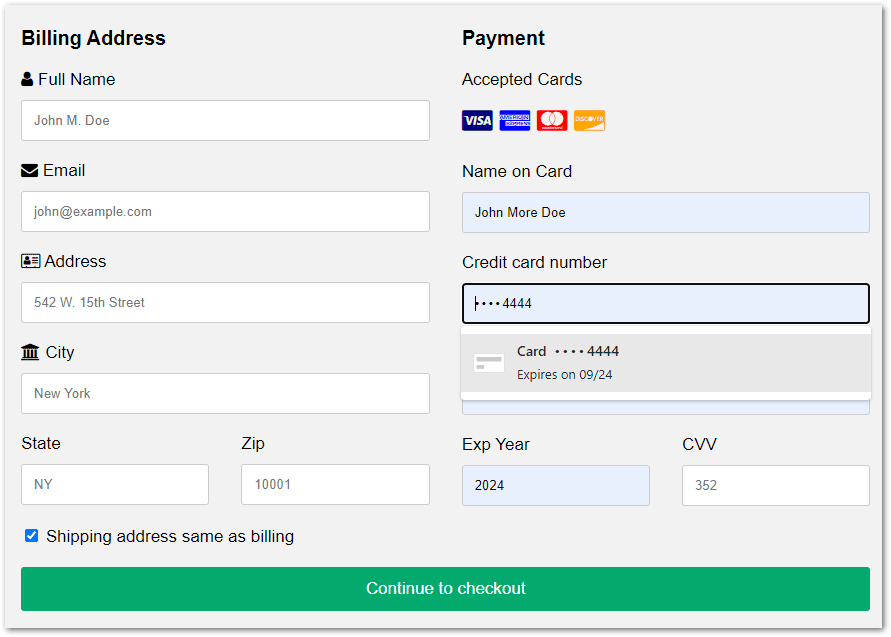This screenshot has height=637, width=891.
Task: Focus the CVV input field
Action: [x=775, y=485]
